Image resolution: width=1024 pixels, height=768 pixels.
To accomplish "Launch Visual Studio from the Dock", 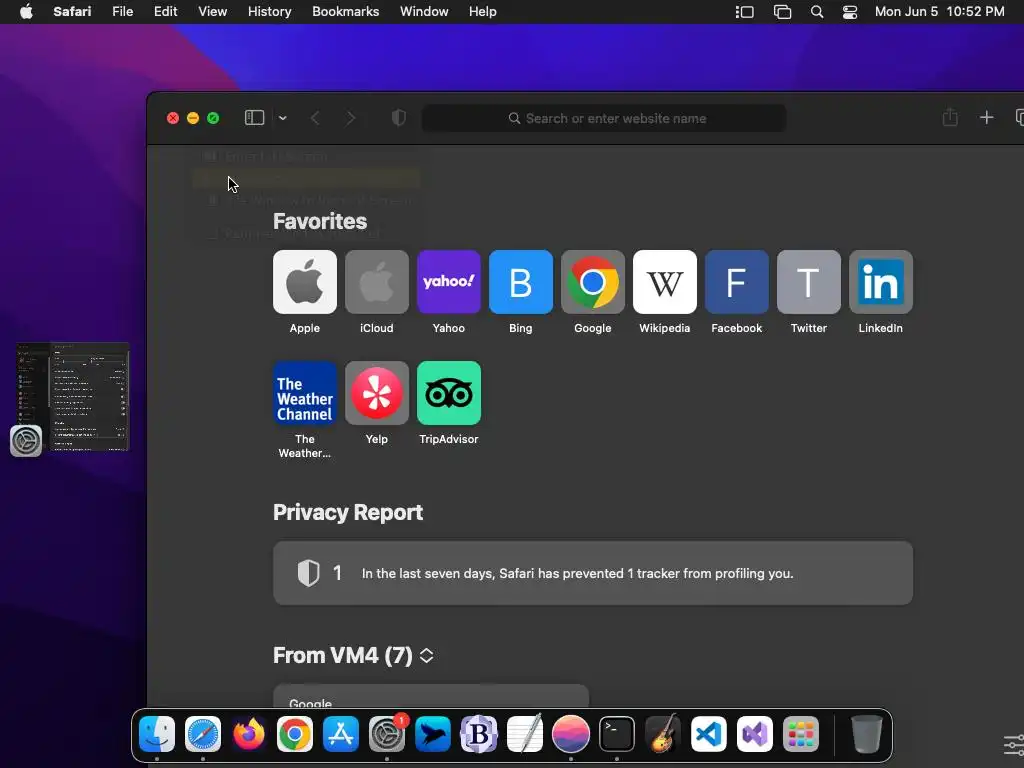I will click(x=755, y=734).
